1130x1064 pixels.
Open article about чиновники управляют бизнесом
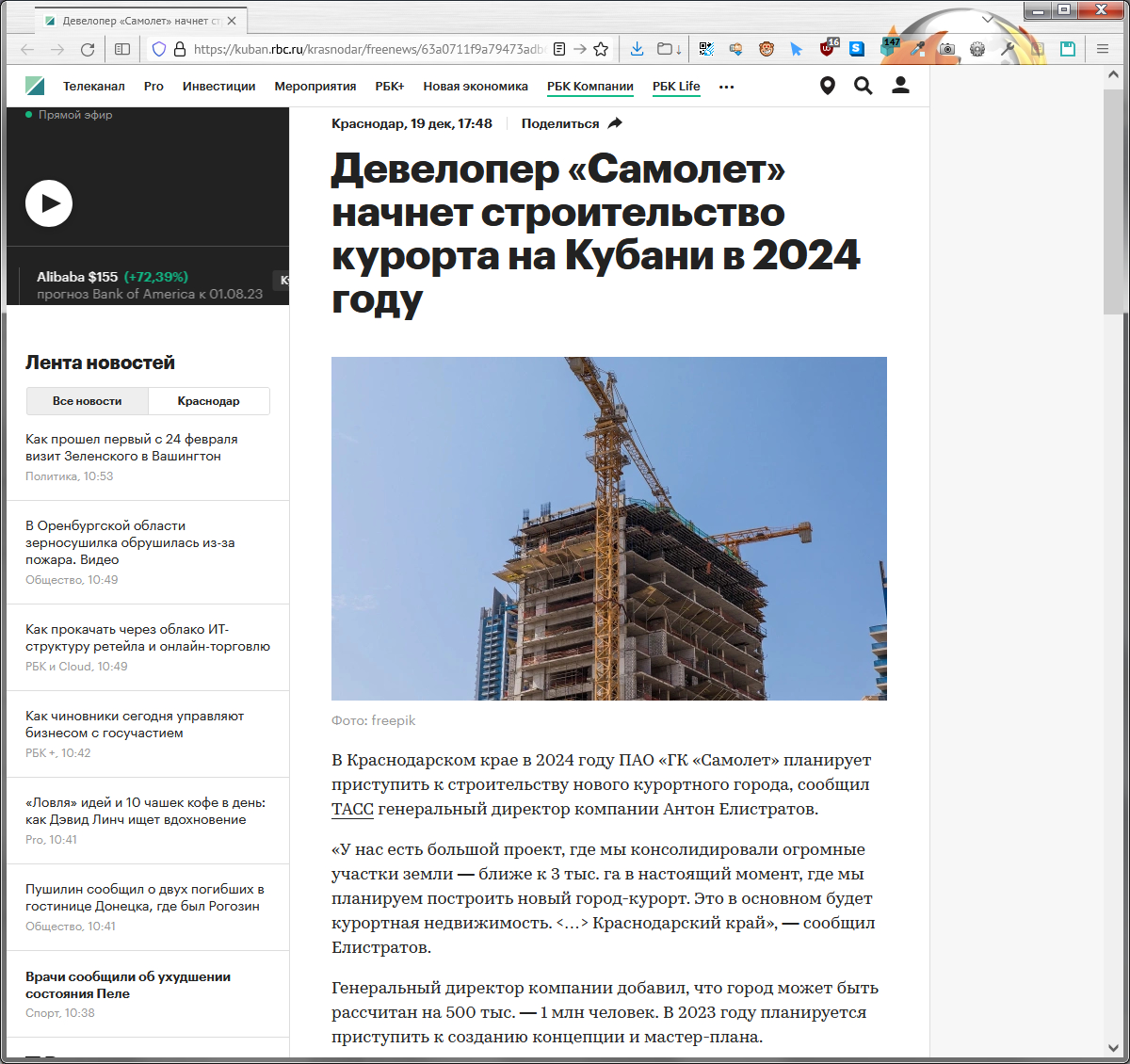click(x=135, y=724)
